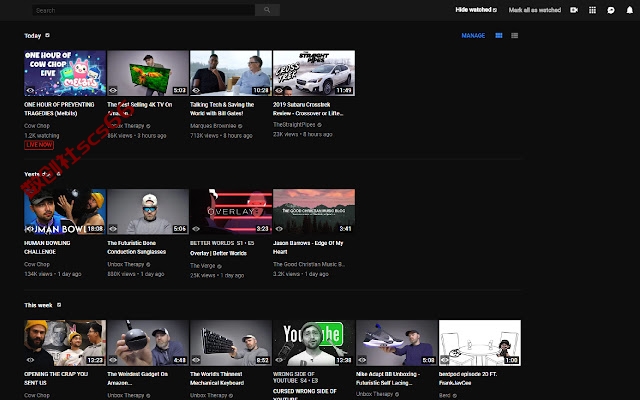The image size is (640, 400).
Task: Toggle watched eye on Thinnest Mechanical Keyboard thumbnail
Action: coord(196,360)
